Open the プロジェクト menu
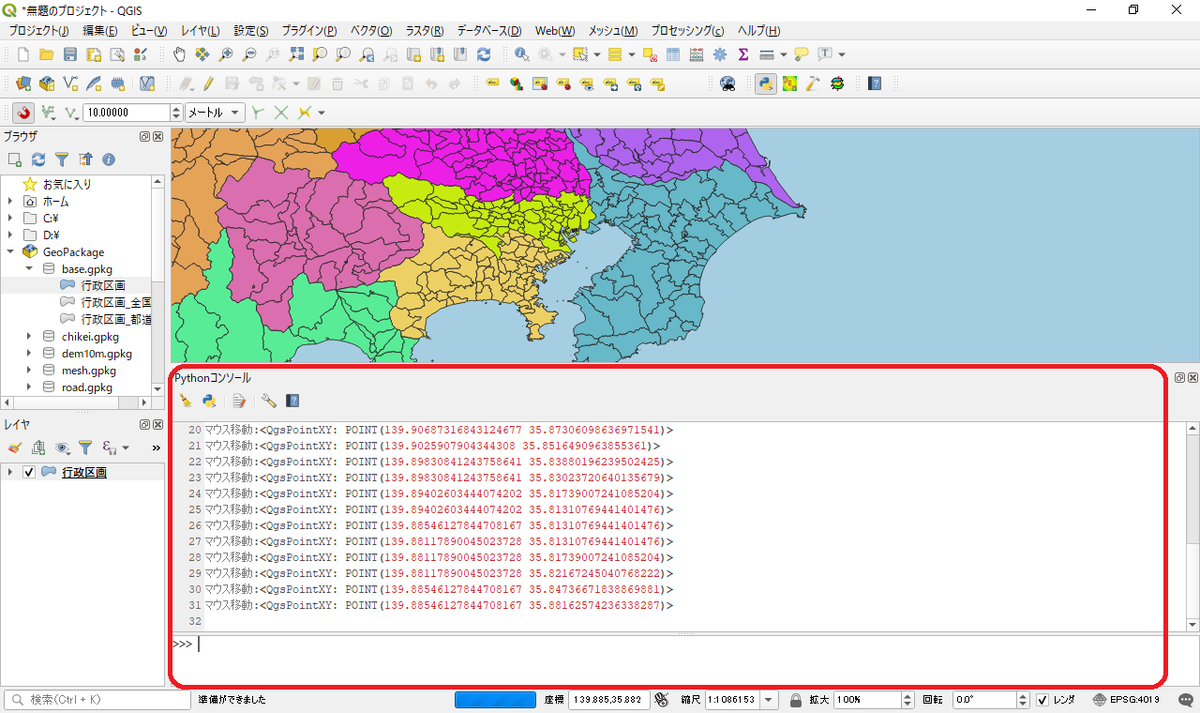This screenshot has height=713, width=1200. 38,31
